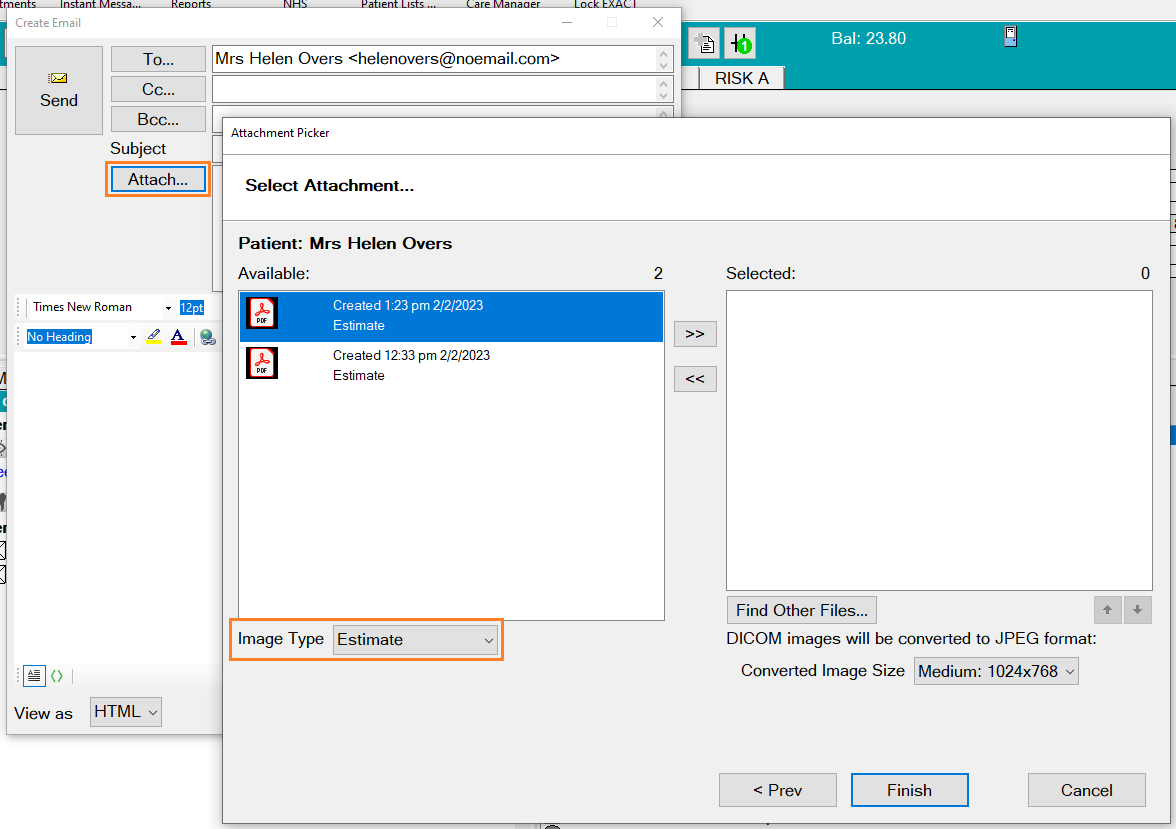Select the 1:23 pm Estimate PDF

coord(451,316)
